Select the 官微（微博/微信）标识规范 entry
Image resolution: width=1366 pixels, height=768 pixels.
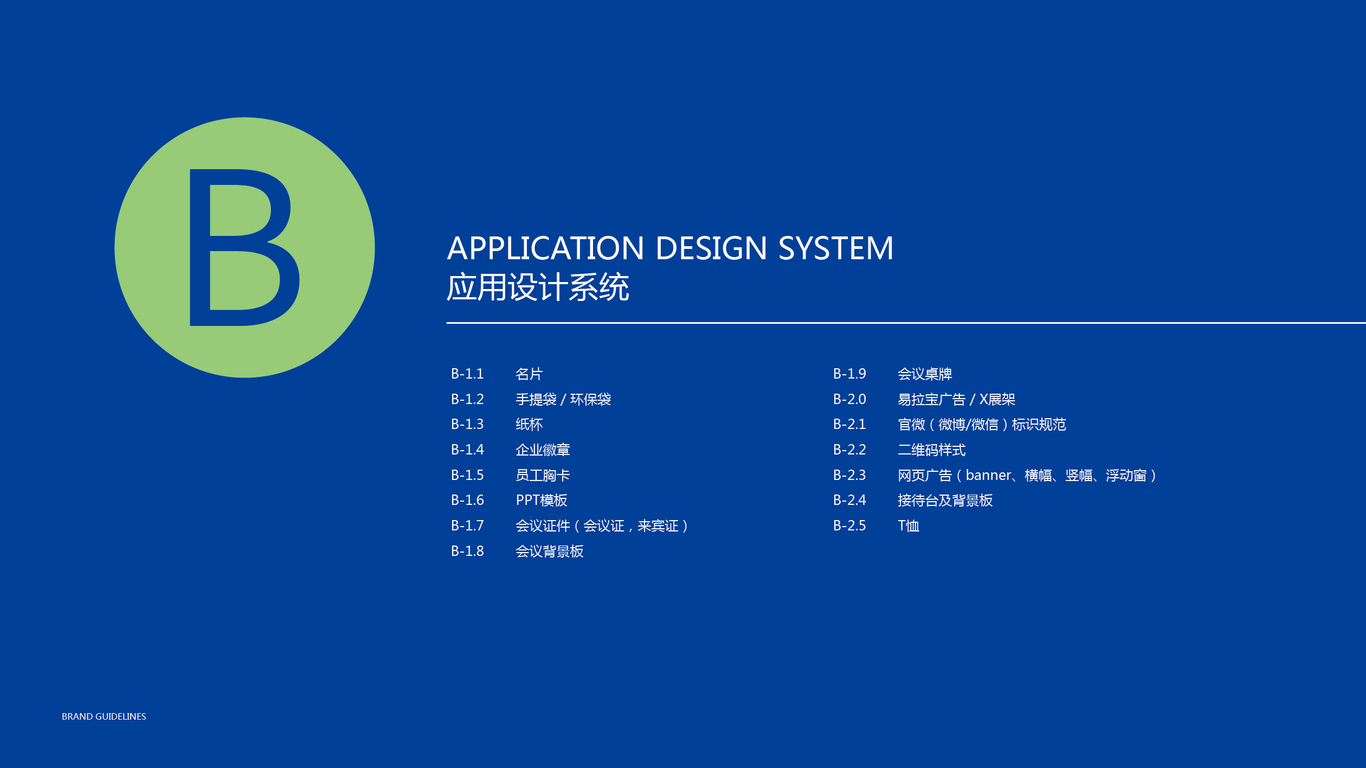[x=982, y=424]
